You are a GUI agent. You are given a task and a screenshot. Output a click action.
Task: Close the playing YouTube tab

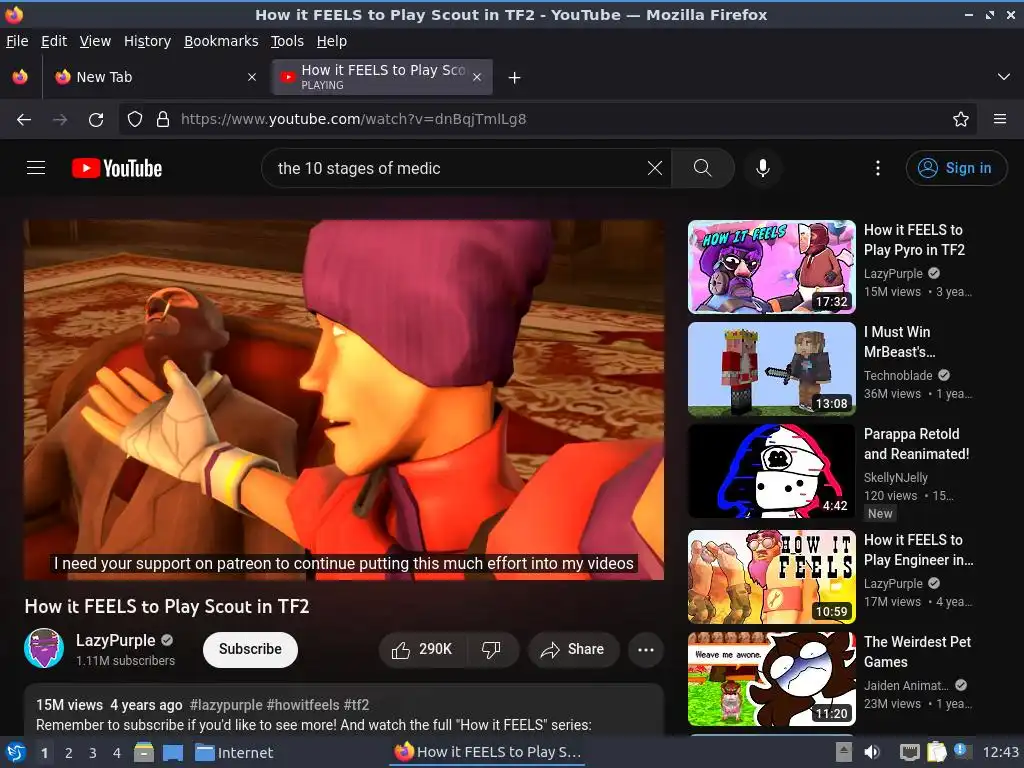pyautogui.click(x=477, y=77)
